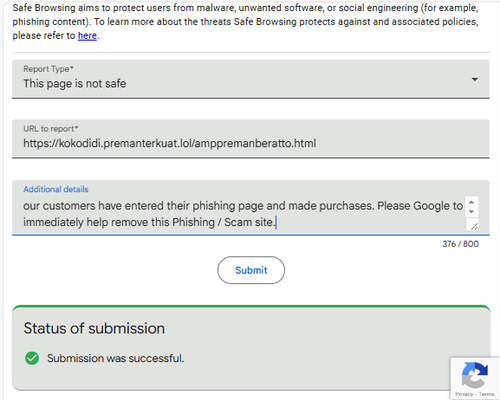Click the textarea resize handle icon

(474, 226)
